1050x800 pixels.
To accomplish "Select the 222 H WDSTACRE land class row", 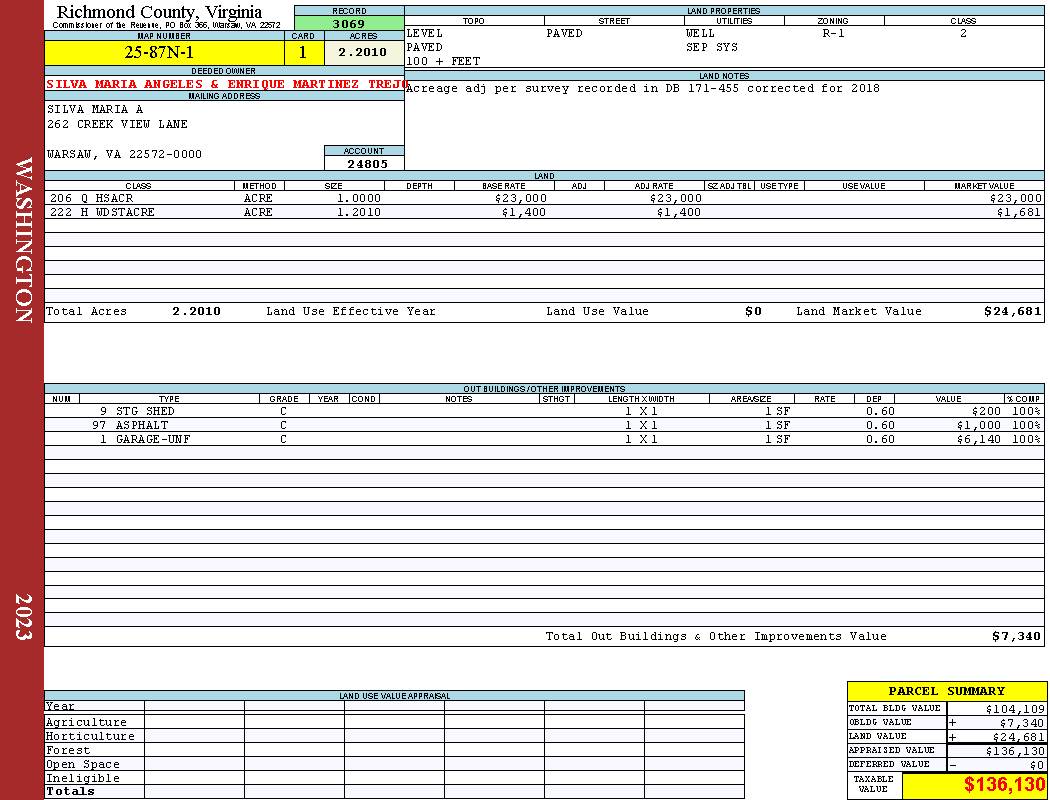I will [544, 212].
